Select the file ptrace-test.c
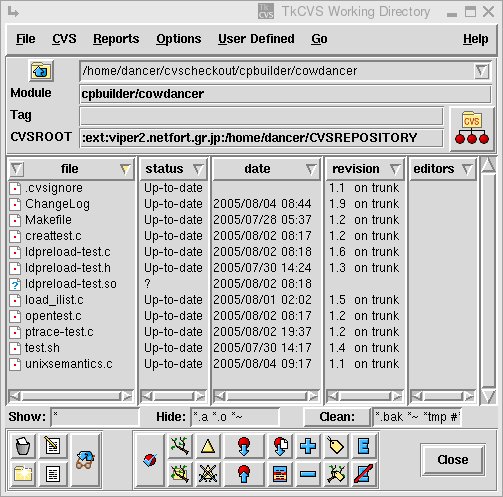The height and width of the screenshot is (497, 503). 59,332
